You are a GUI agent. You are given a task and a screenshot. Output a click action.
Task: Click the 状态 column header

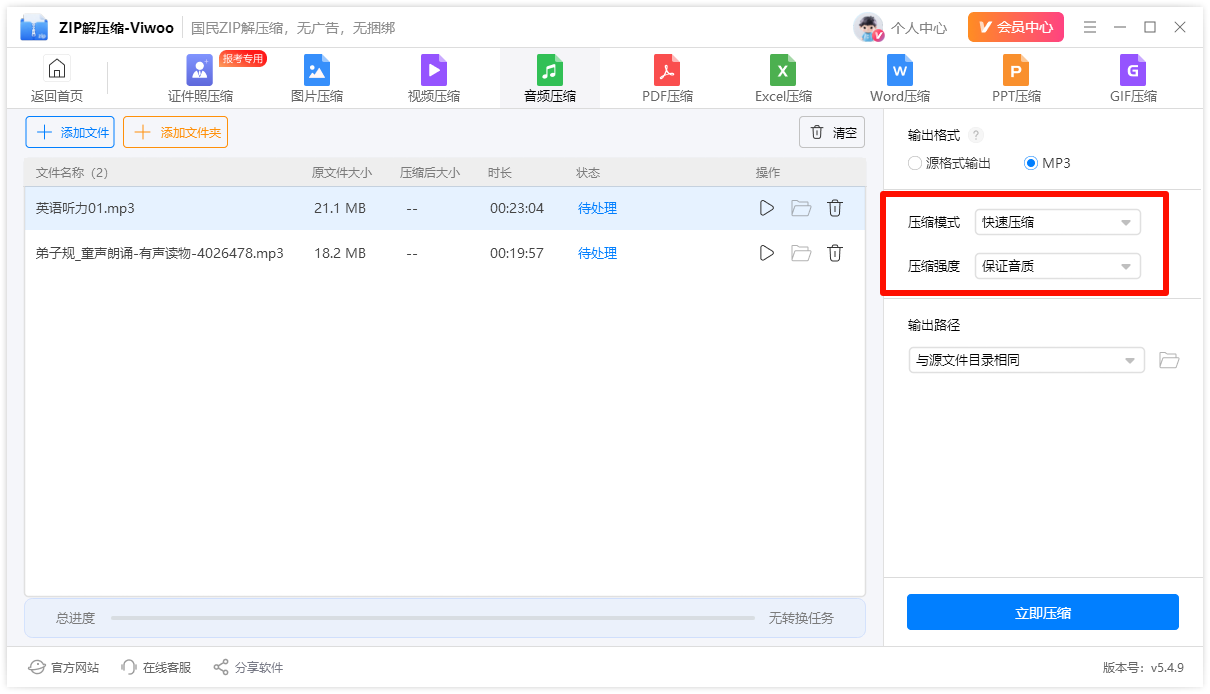[x=588, y=173]
